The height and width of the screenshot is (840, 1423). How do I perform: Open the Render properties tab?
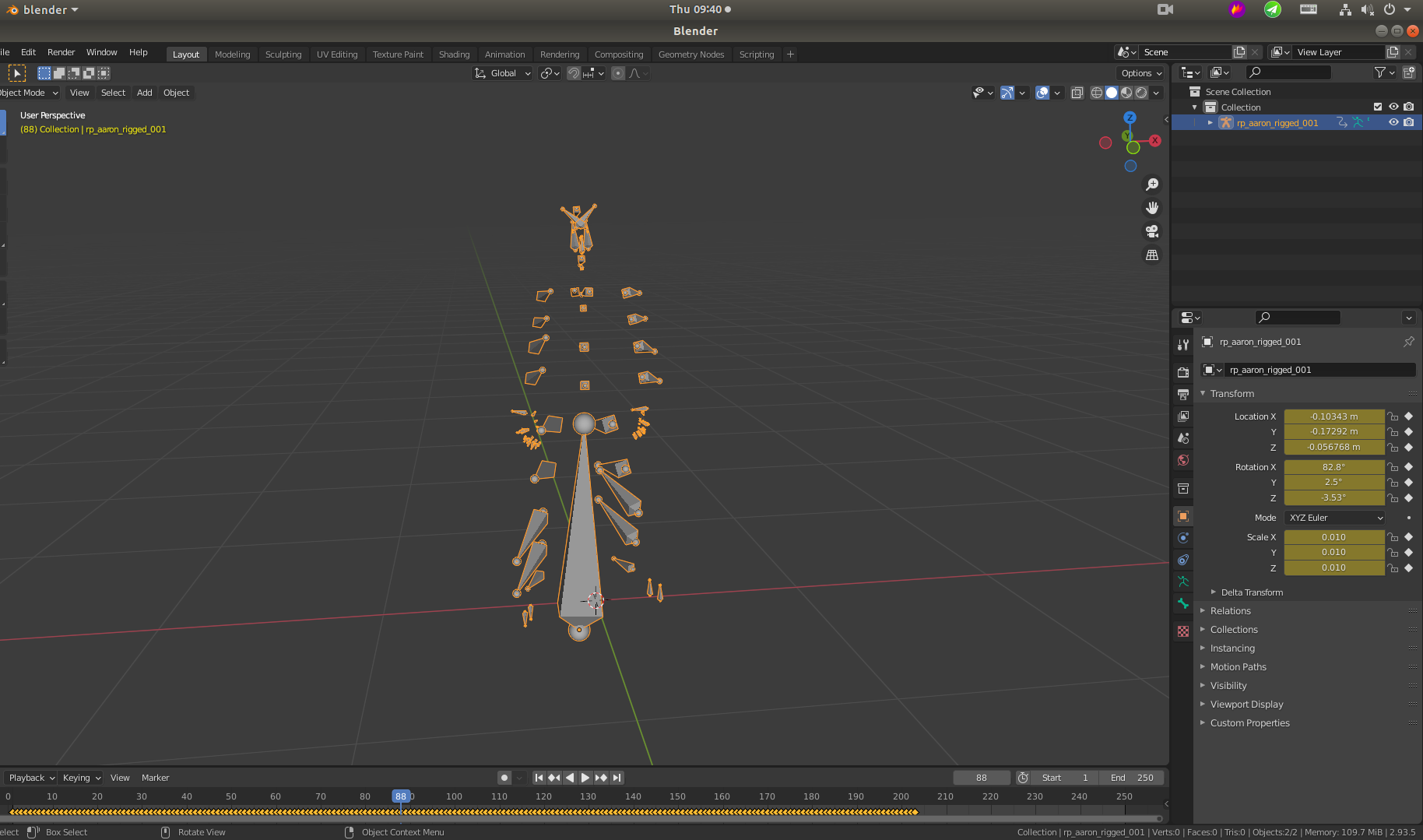coord(1183,372)
